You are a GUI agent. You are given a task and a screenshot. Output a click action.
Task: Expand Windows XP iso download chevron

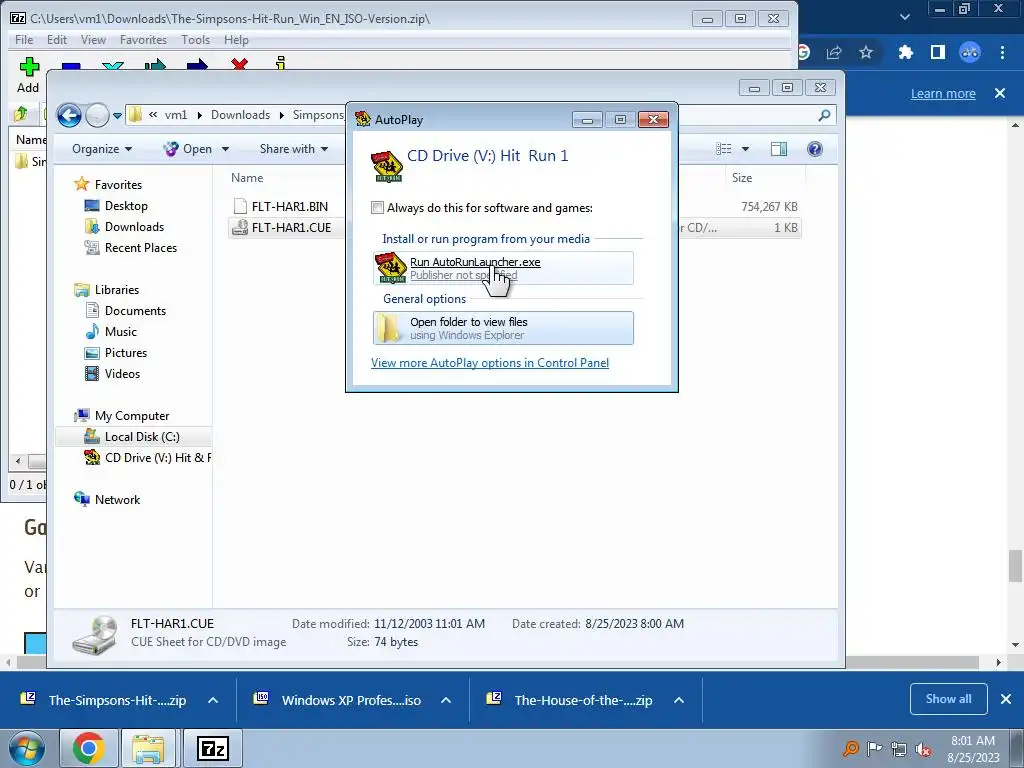tap(446, 700)
